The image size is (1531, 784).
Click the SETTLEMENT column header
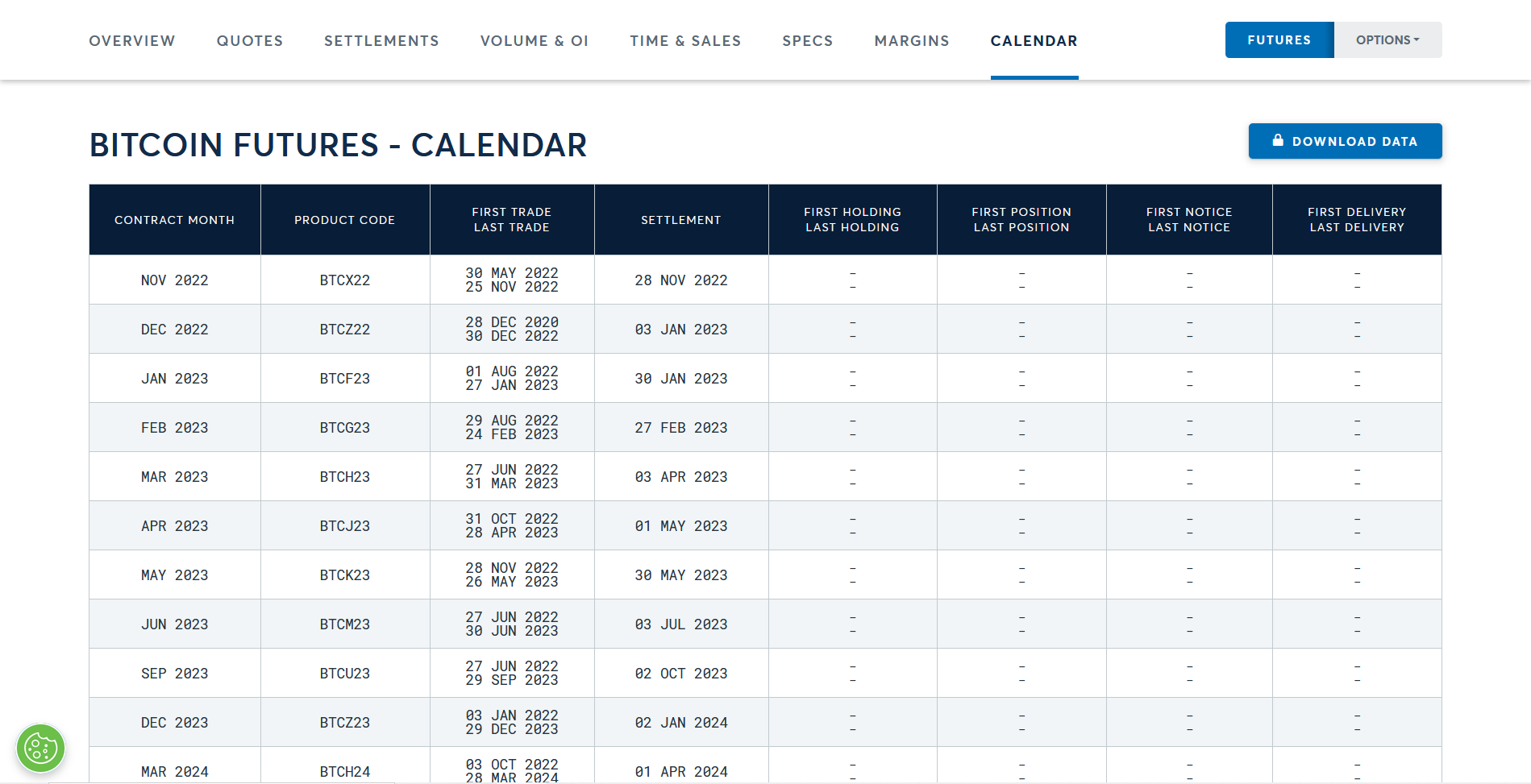(680, 219)
